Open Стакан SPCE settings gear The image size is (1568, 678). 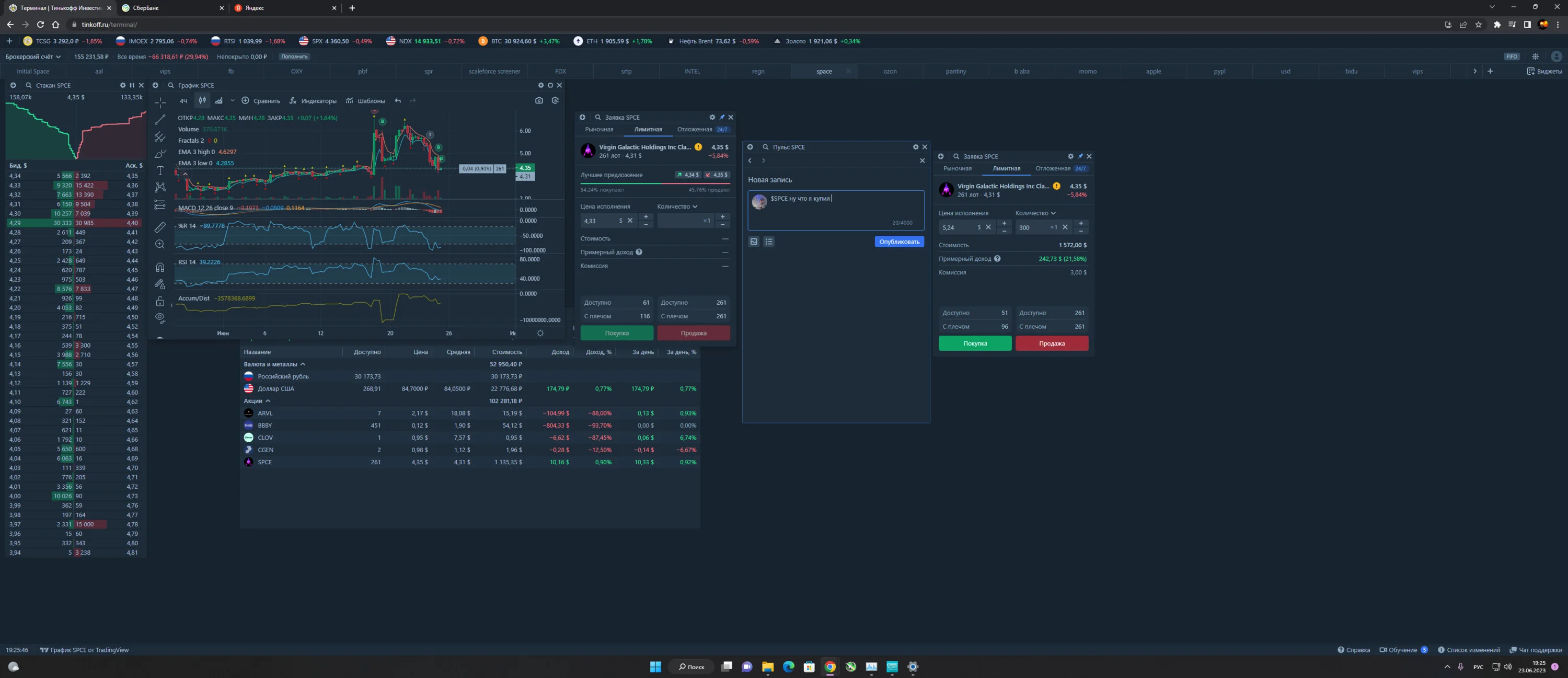122,85
